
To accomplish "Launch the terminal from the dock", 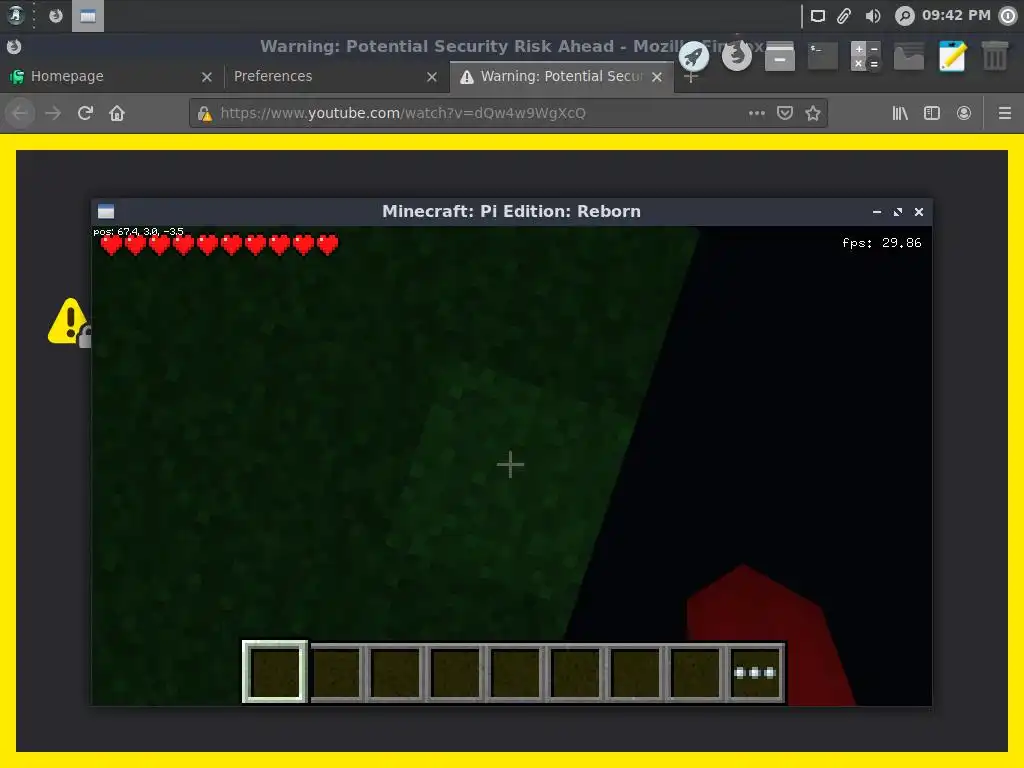I will [x=823, y=56].
